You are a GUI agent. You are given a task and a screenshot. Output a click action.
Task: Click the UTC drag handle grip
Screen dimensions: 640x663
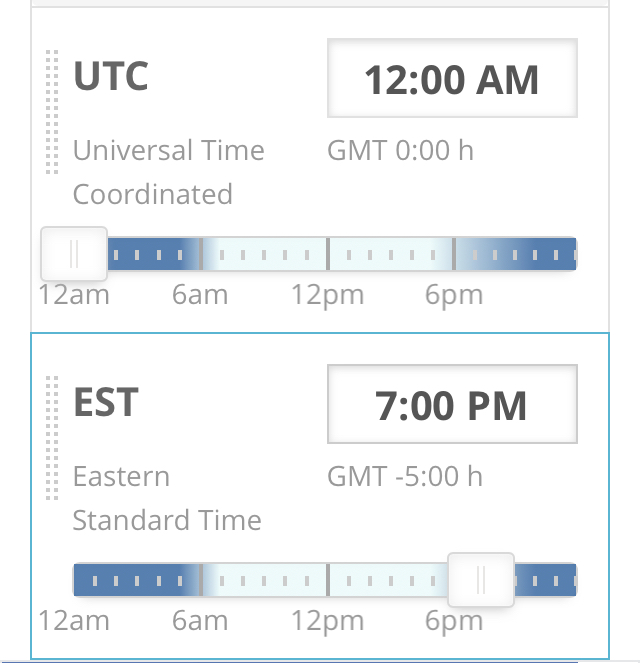point(52,112)
